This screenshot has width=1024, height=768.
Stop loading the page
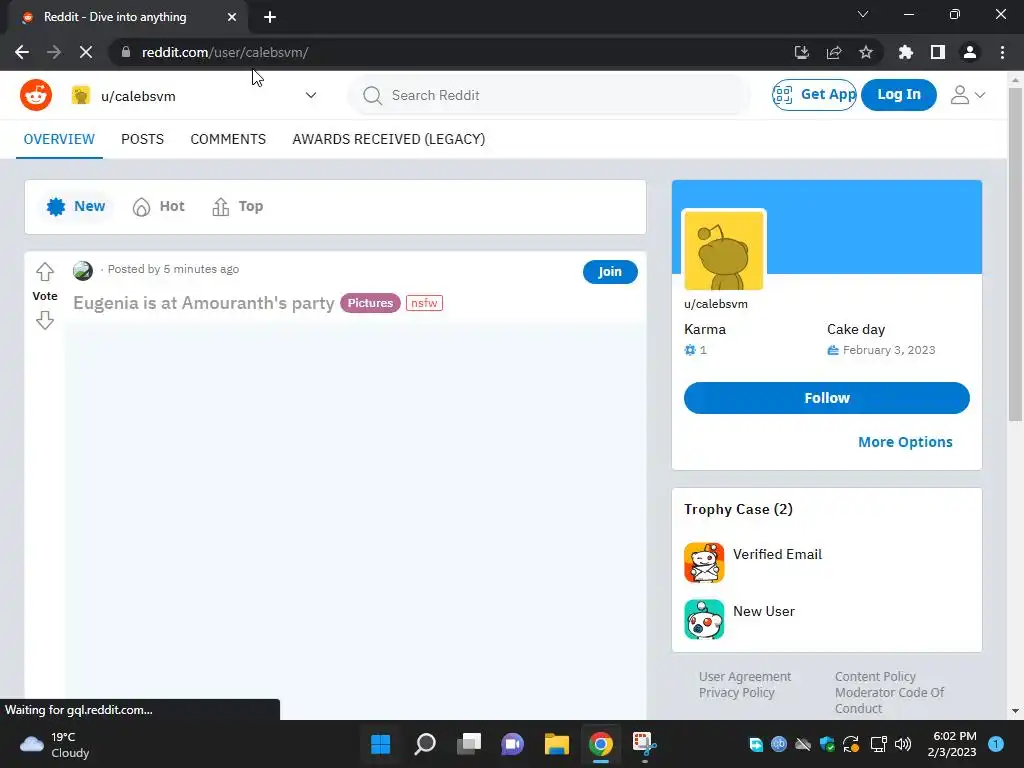[x=86, y=52]
